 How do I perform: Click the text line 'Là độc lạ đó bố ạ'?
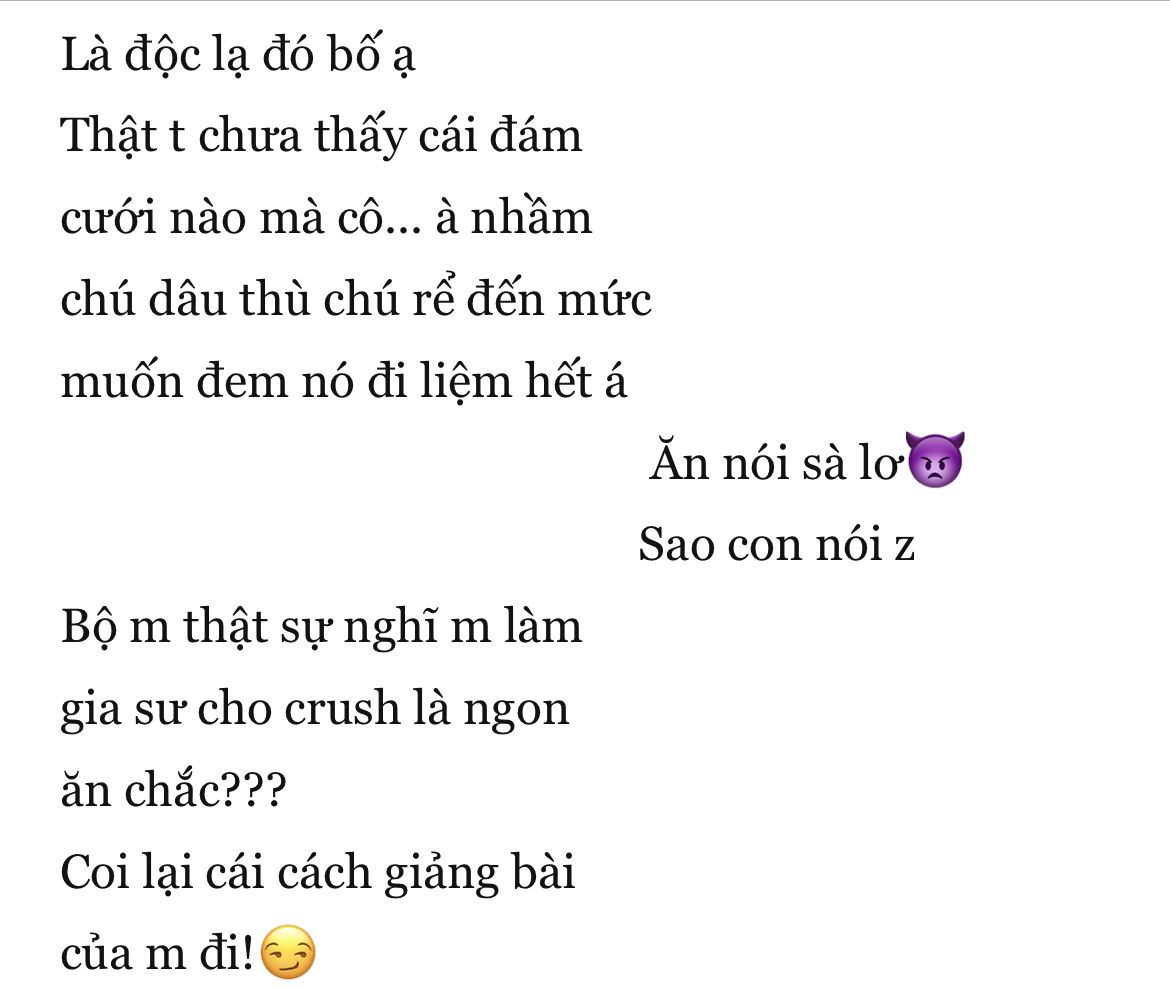[237, 57]
